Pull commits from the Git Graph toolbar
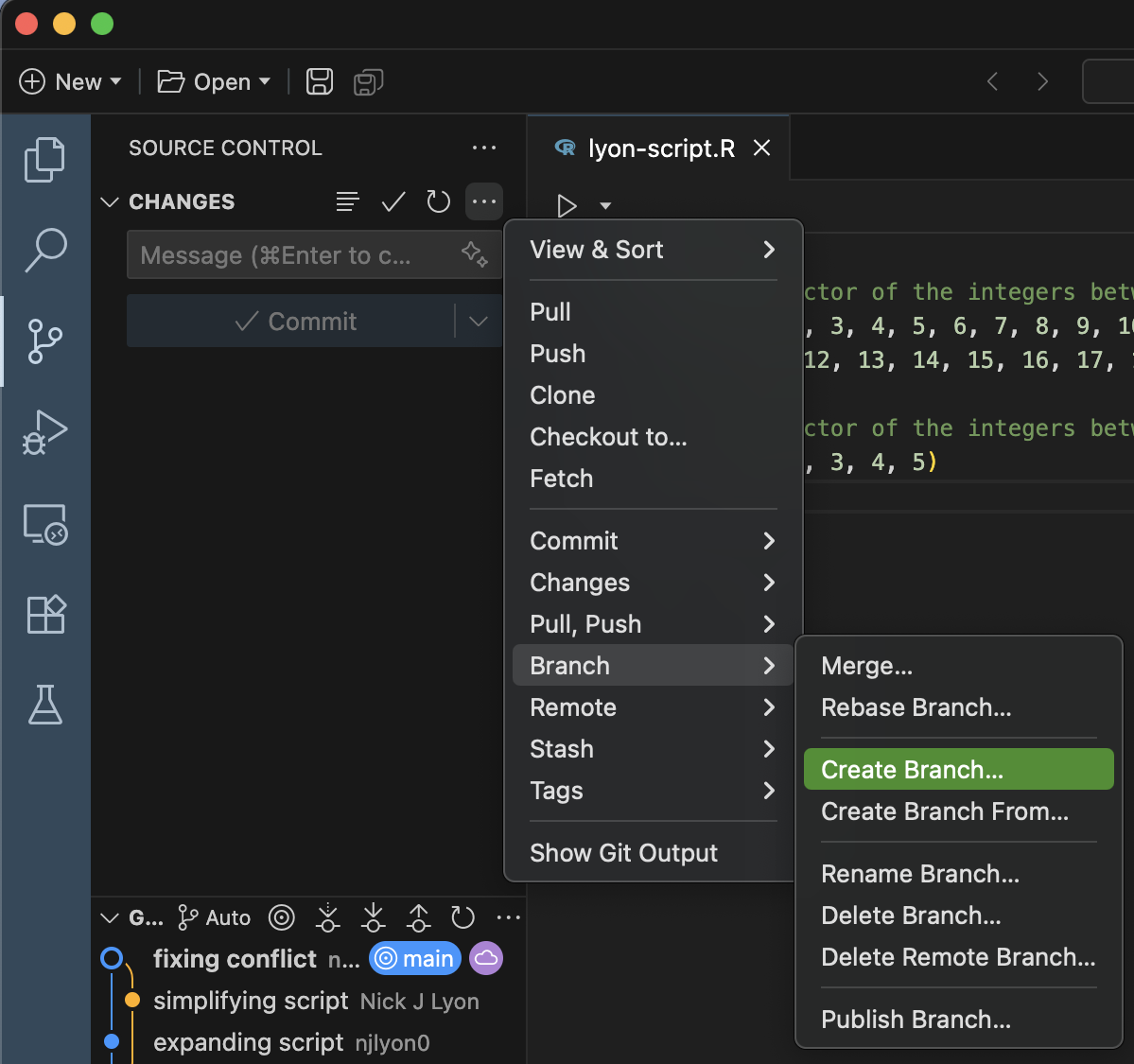Screen dimensions: 1134x1064 click(x=373, y=917)
